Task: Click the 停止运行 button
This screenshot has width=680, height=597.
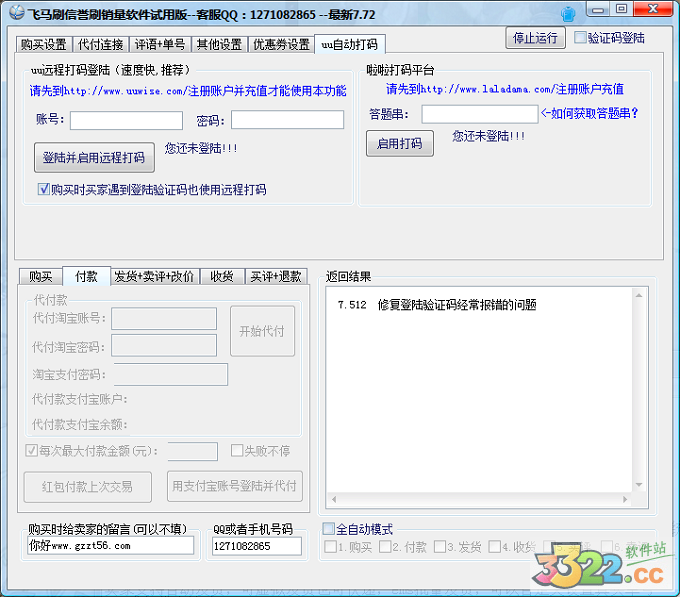Action: (x=535, y=38)
